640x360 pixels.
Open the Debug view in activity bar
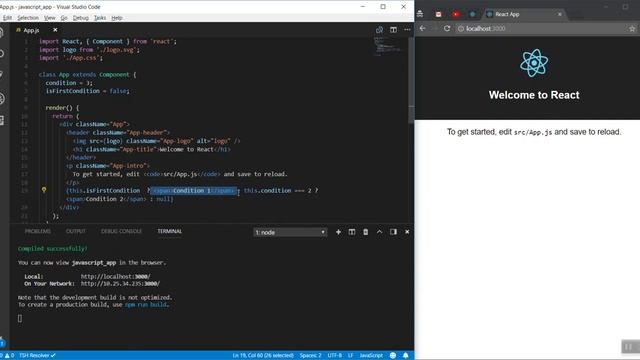[x=2, y=98]
